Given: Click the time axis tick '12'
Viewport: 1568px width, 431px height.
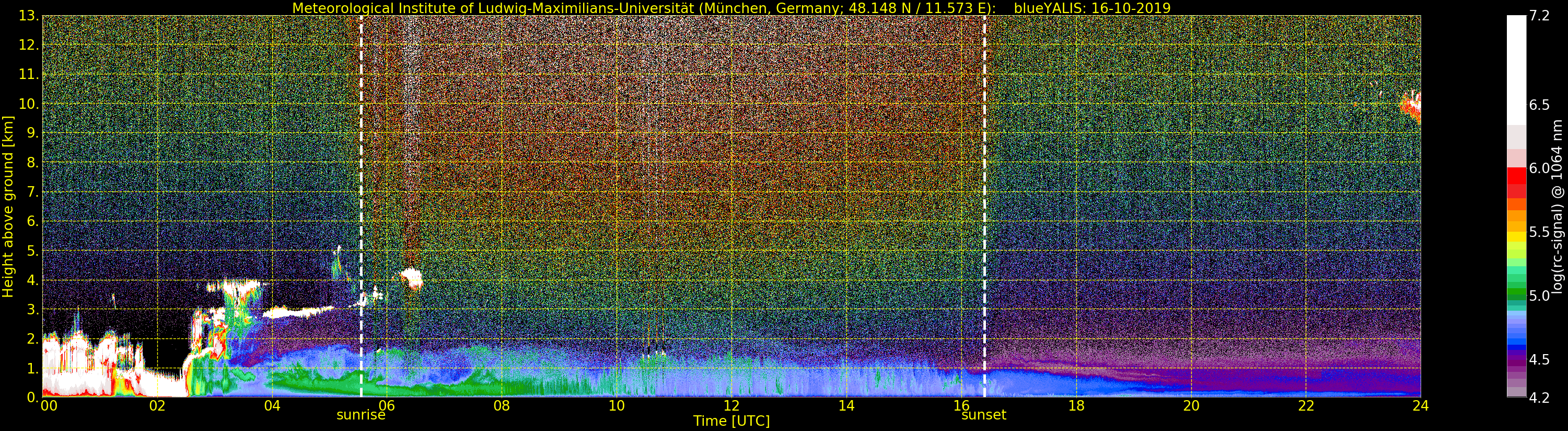Looking at the screenshot, I should coord(731,405).
